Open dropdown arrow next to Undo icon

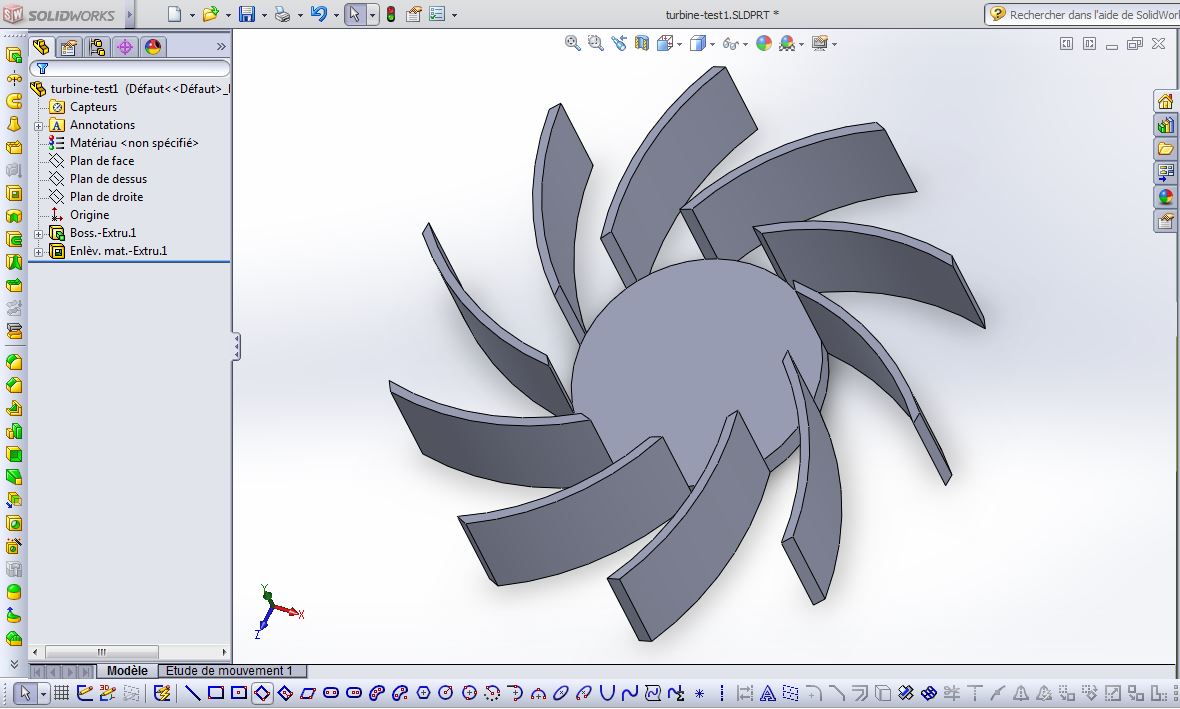point(336,15)
